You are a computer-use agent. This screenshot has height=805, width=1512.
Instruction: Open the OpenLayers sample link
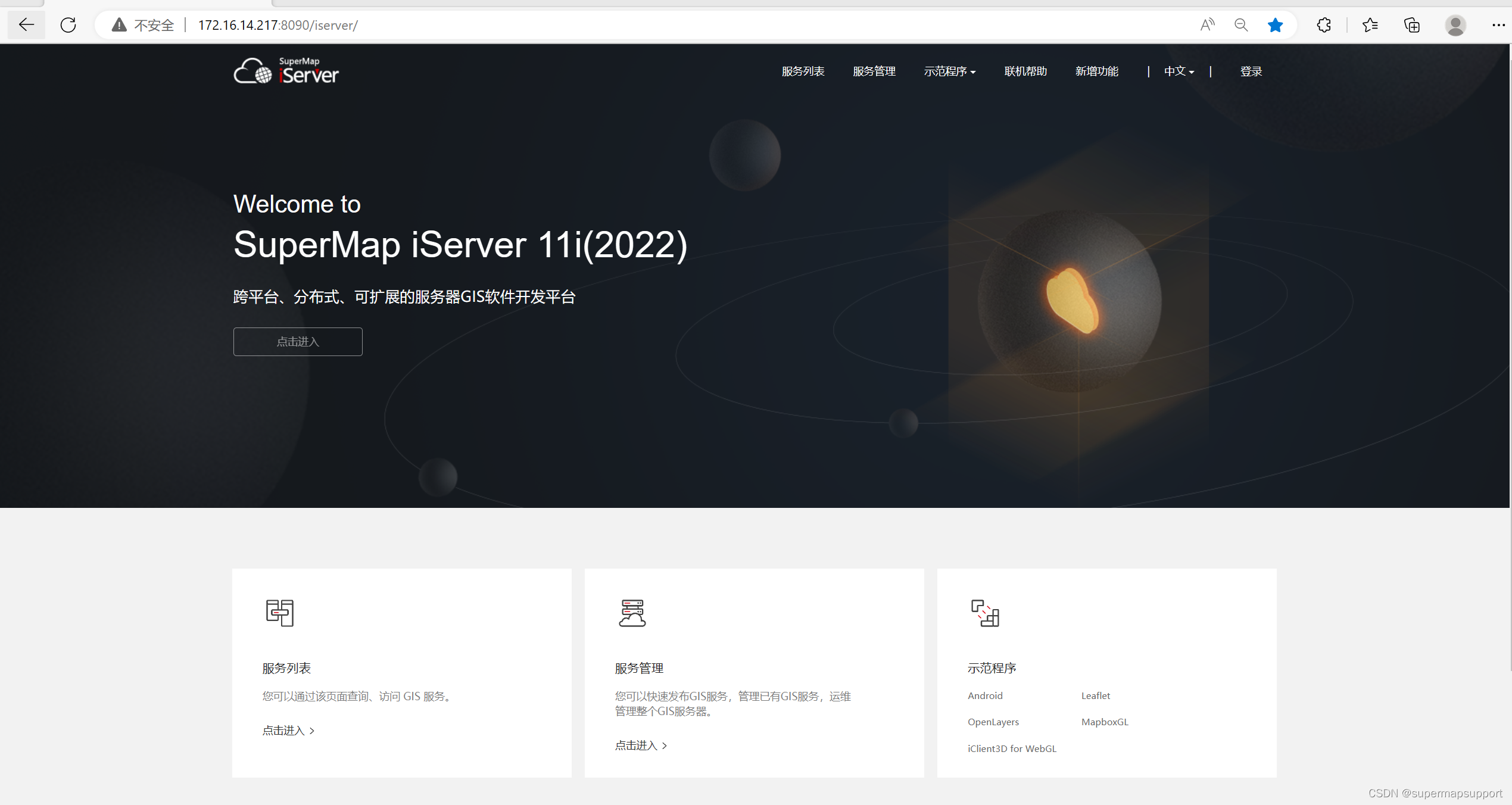(x=993, y=722)
